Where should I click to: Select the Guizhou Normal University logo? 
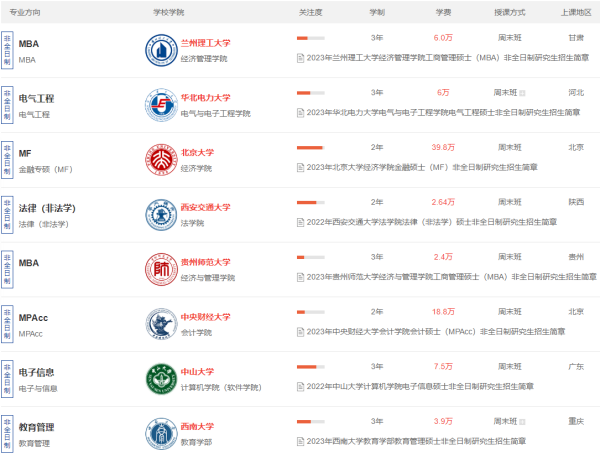pyautogui.click(x=160, y=269)
